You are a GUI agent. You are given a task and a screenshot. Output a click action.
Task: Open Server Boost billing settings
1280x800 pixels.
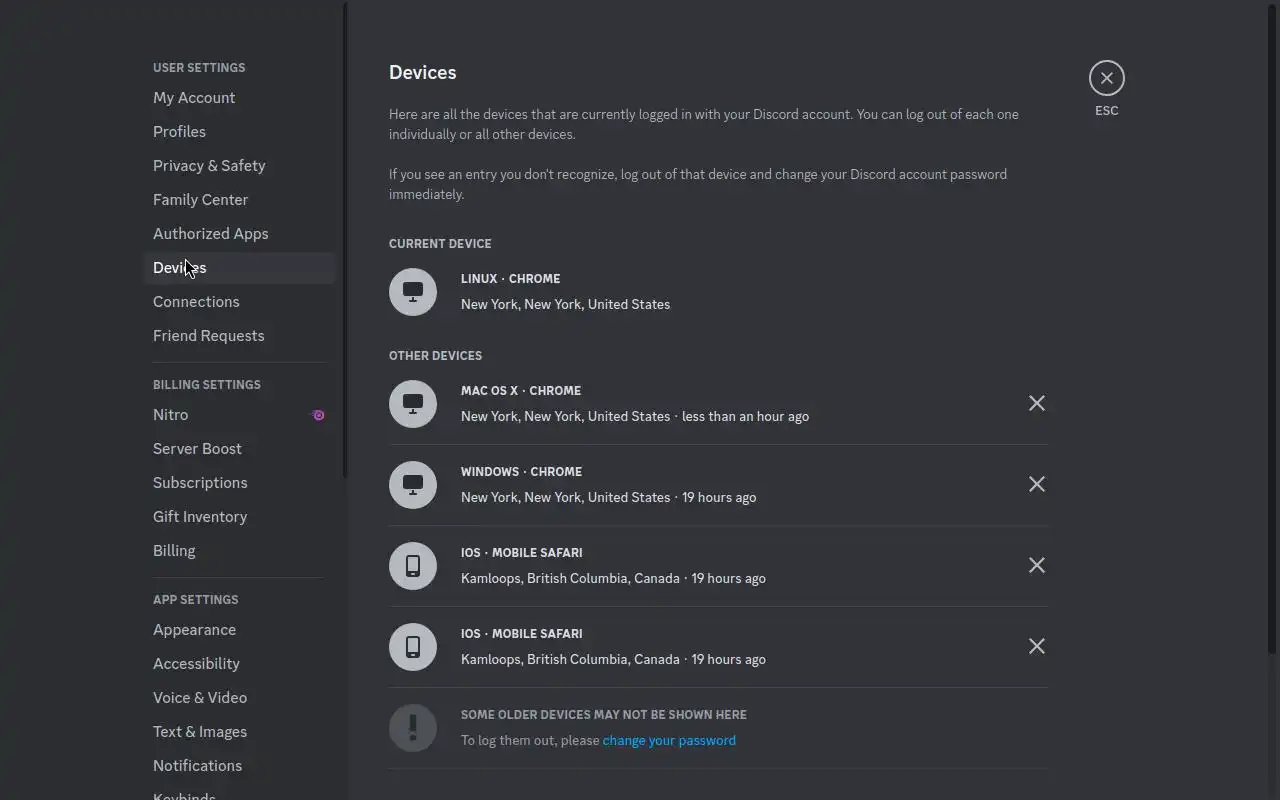pyautogui.click(x=197, y=449)
